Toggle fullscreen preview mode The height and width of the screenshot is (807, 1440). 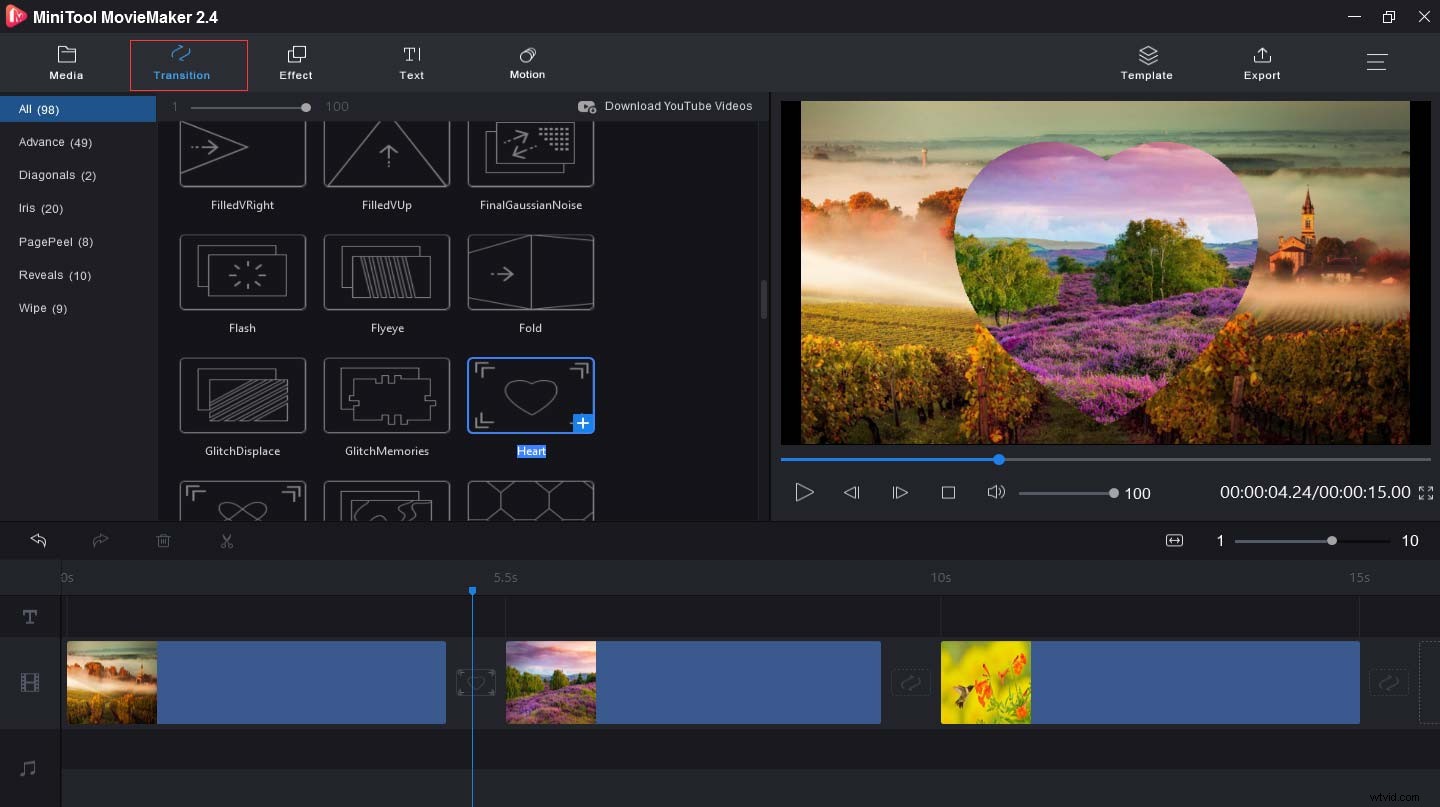(1426, 492)
